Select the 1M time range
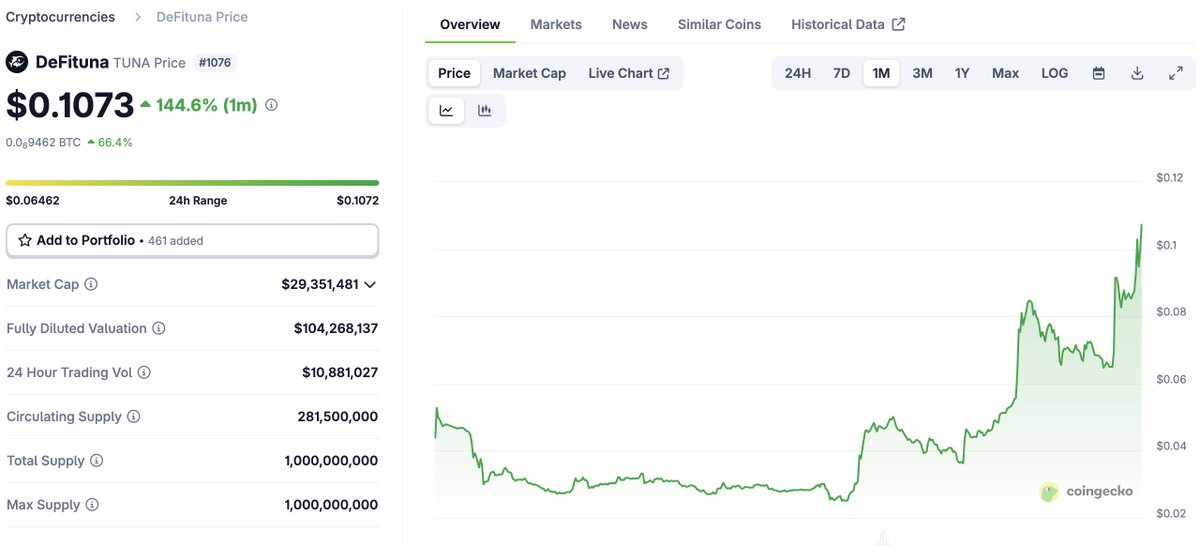The height and width of the screenshot is (546, 1200). point(882,73)
